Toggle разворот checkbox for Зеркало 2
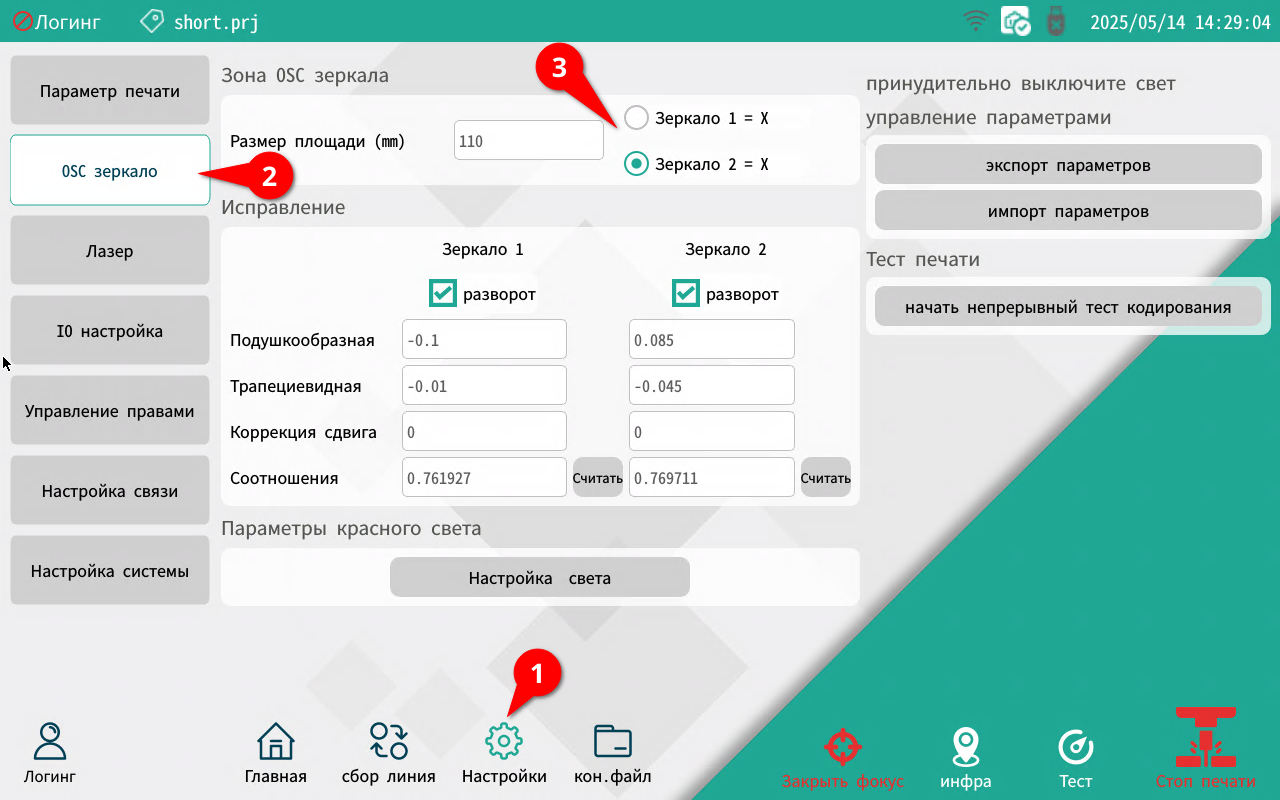Viewport: 1280px width, 800px height. click(686, 294)
